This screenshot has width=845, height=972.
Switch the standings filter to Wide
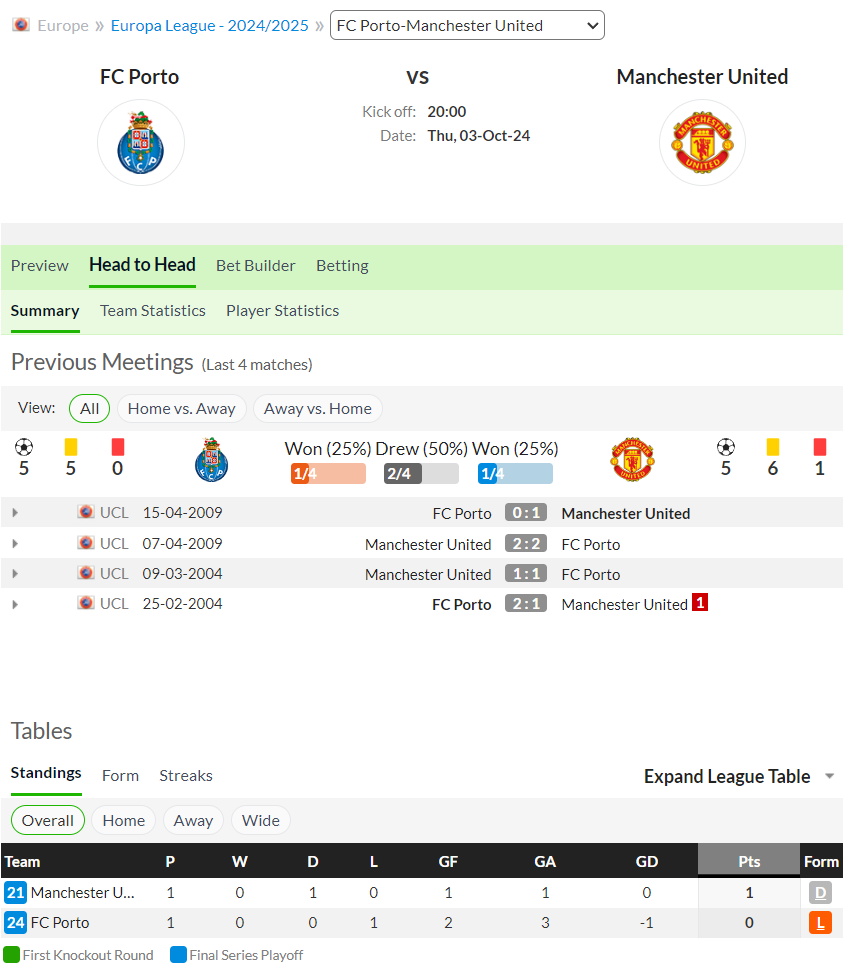[x=260, y=821]
